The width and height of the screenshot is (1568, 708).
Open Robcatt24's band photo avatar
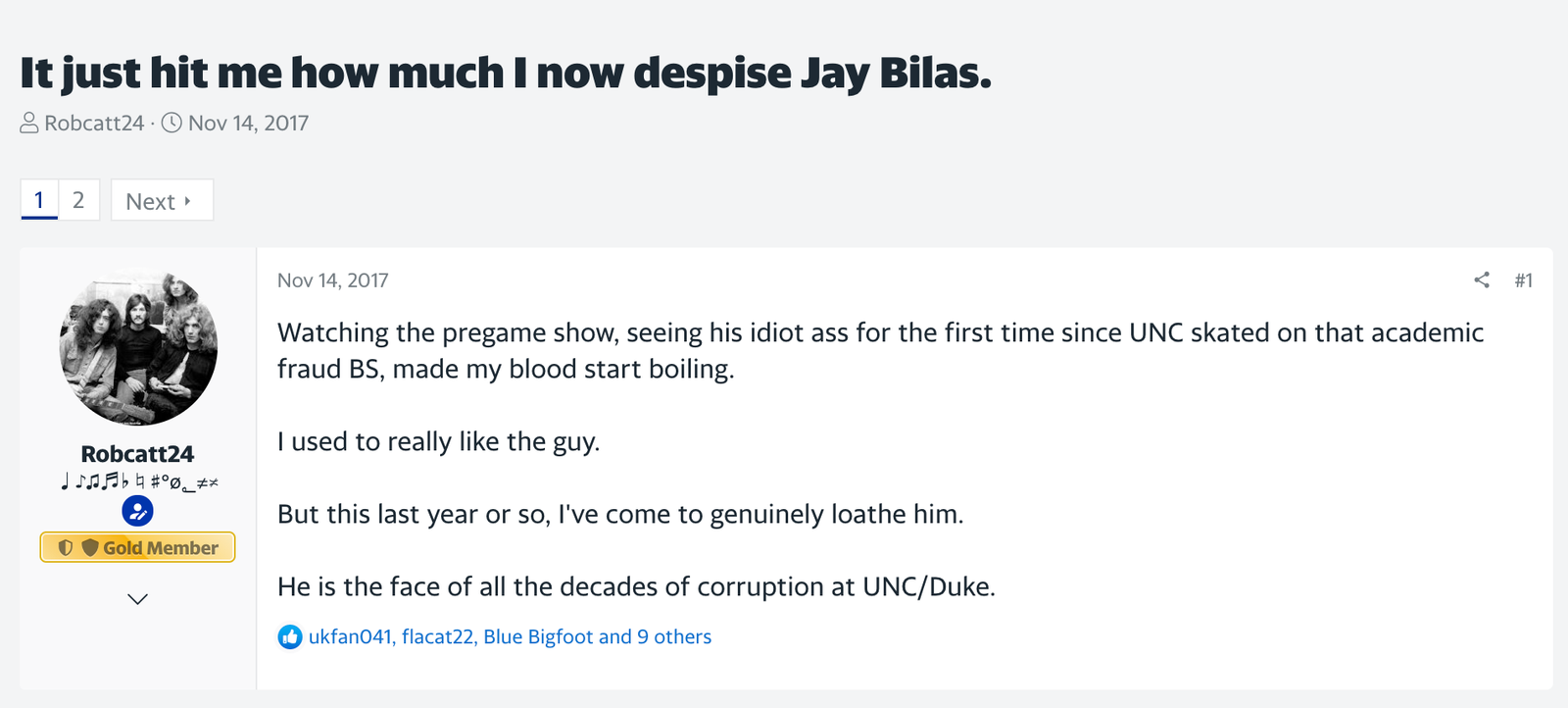click(138, 347)
